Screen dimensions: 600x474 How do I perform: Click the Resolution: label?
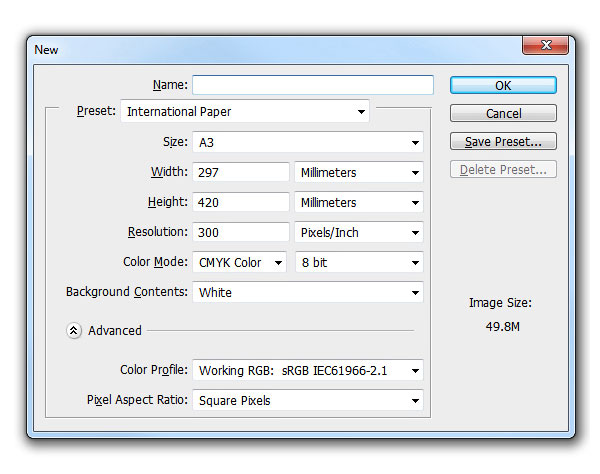tap(158, 232)
